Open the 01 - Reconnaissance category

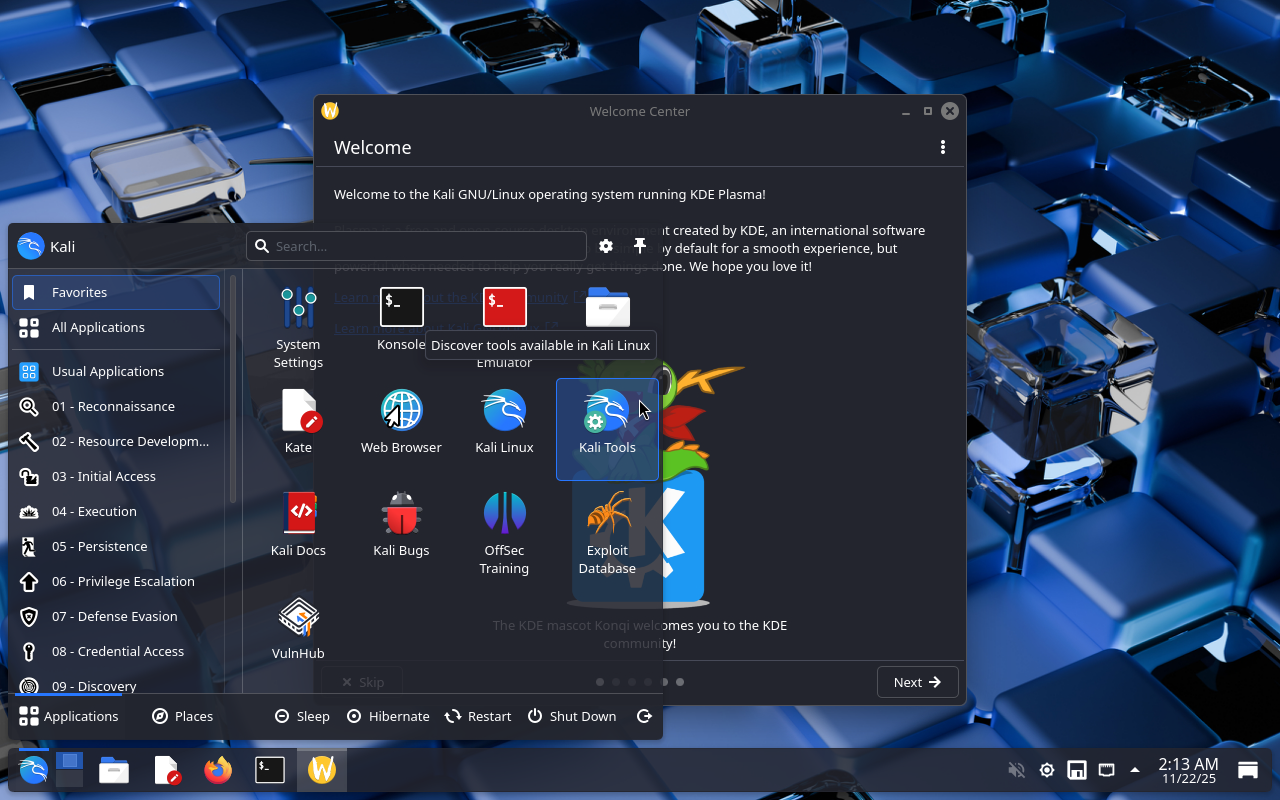coord(113,406)
